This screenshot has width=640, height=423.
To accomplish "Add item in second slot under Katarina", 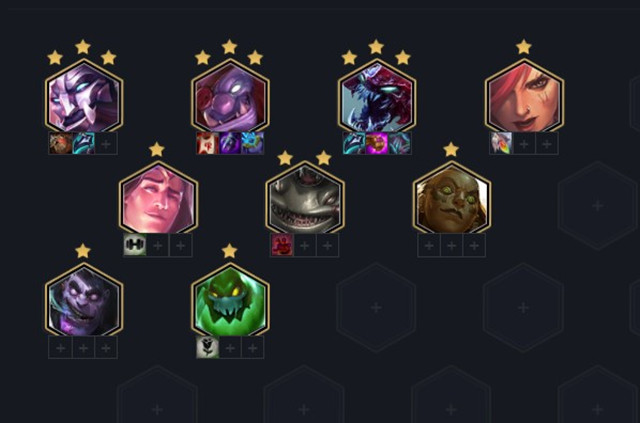I will 524,143.
